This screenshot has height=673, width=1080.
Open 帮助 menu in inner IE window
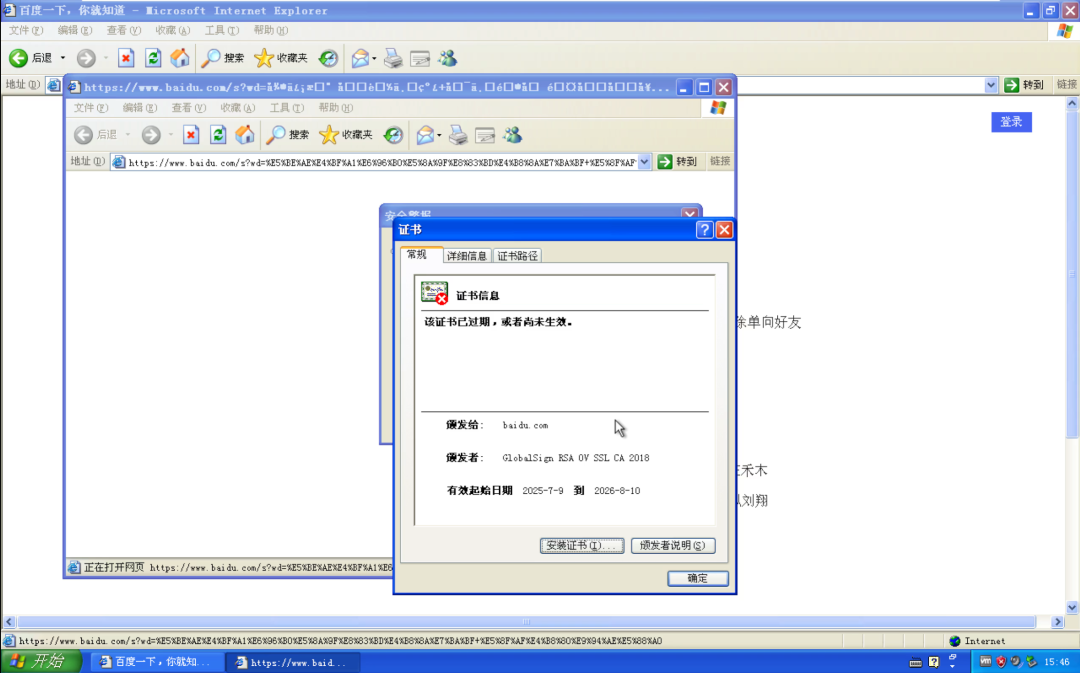tap(335, 107)
